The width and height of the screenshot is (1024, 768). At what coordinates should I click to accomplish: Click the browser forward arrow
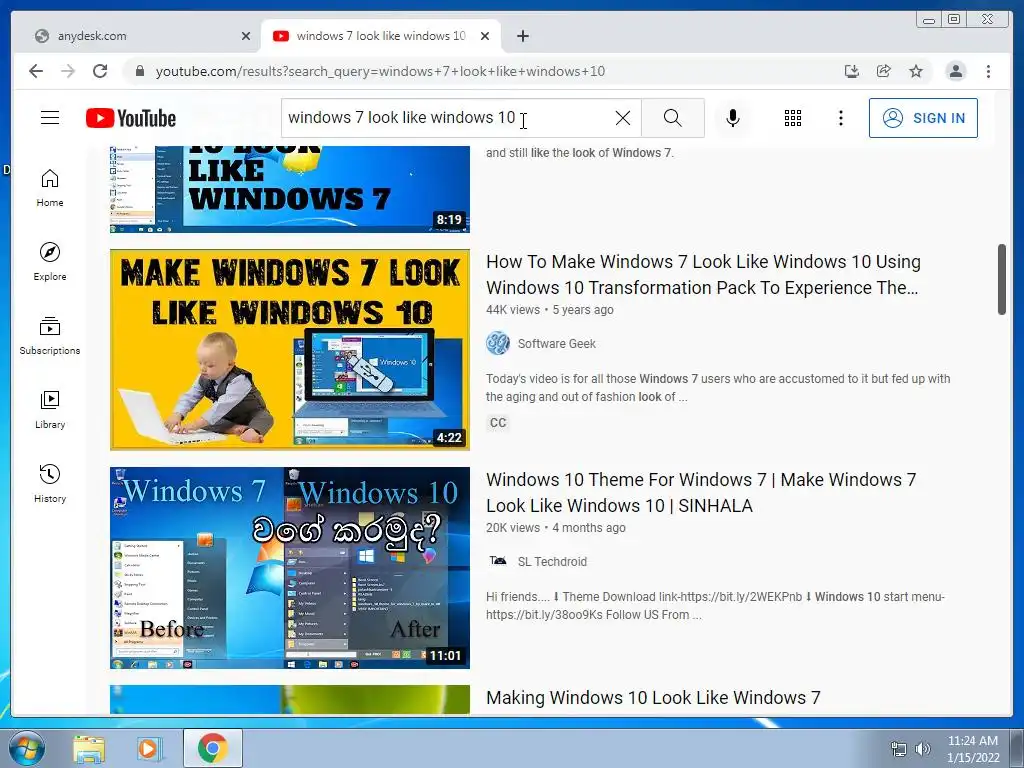(x=68, y=71)
